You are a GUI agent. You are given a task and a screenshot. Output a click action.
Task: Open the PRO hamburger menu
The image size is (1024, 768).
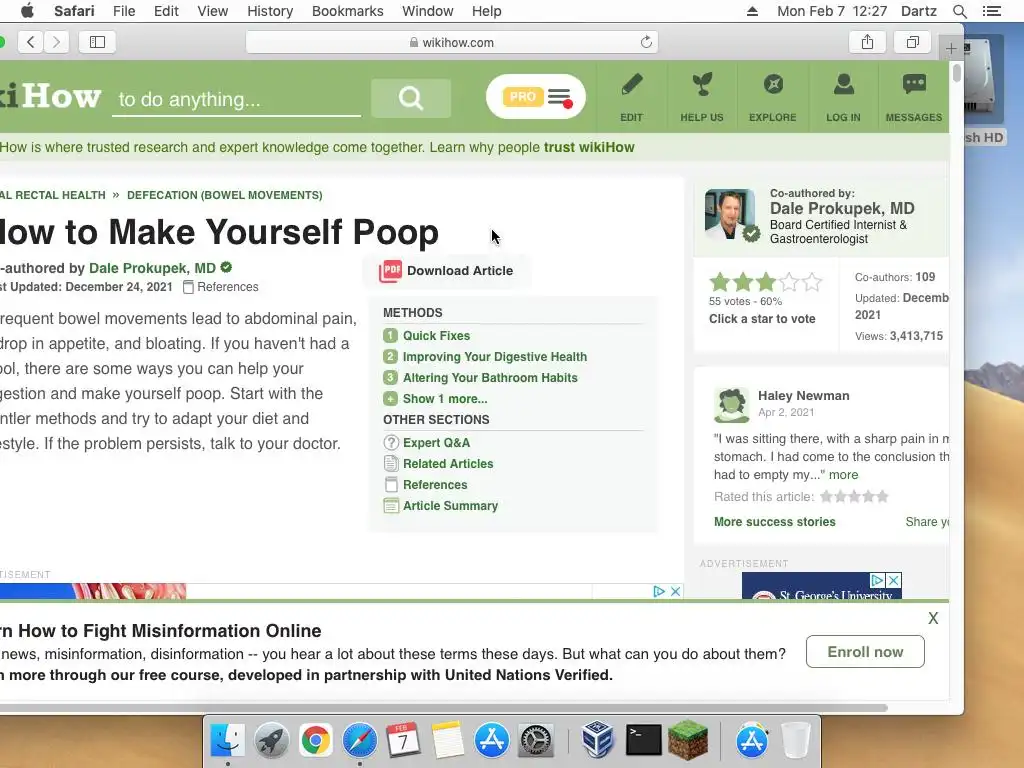(x=560, y=97)
